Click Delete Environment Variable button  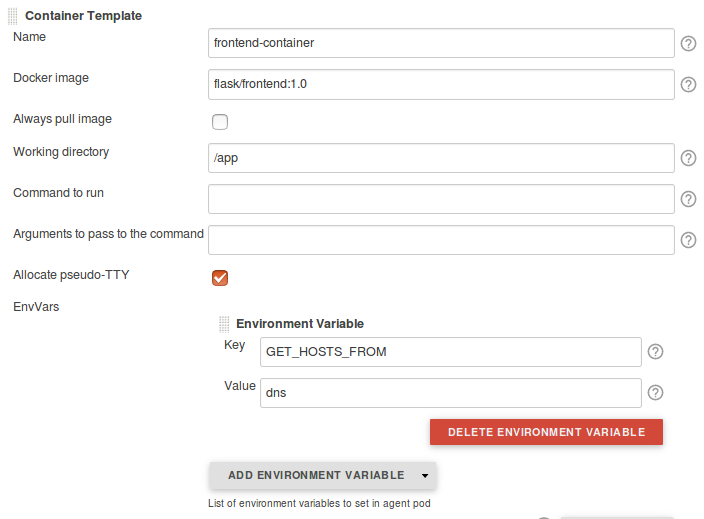546,432
